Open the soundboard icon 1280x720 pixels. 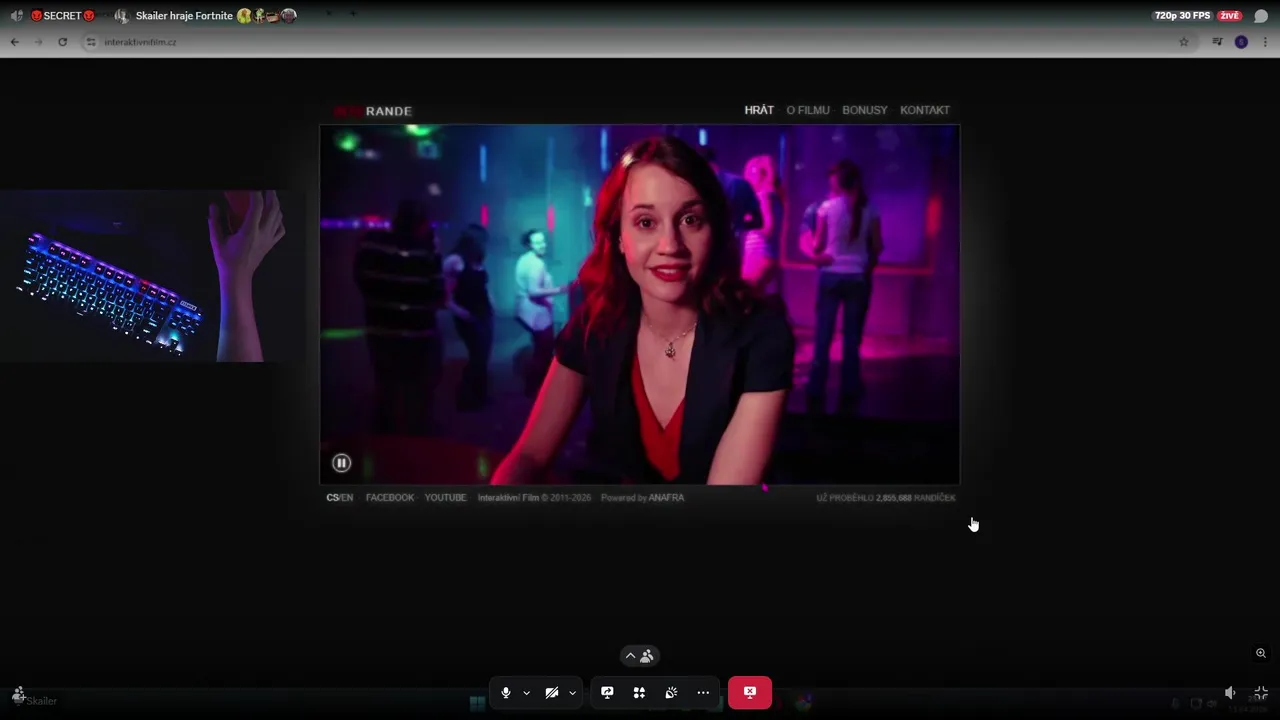tap(671, 692)
